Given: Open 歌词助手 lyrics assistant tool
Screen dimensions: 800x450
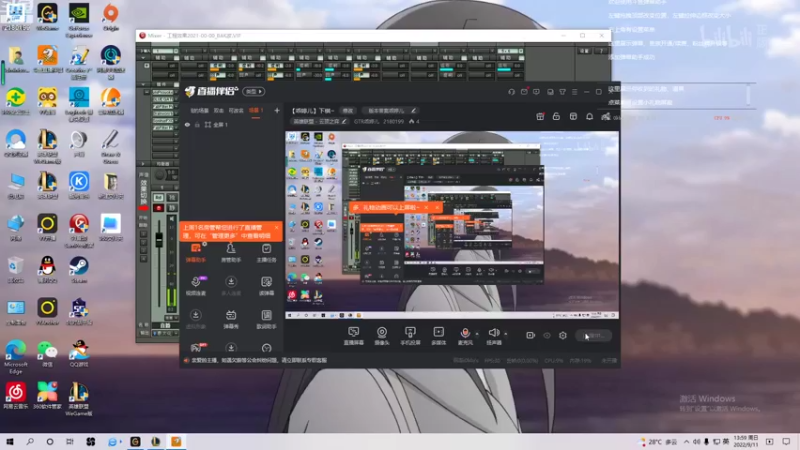Looking at the screenshot, I should pyautogui.click(x=266, y=319).
